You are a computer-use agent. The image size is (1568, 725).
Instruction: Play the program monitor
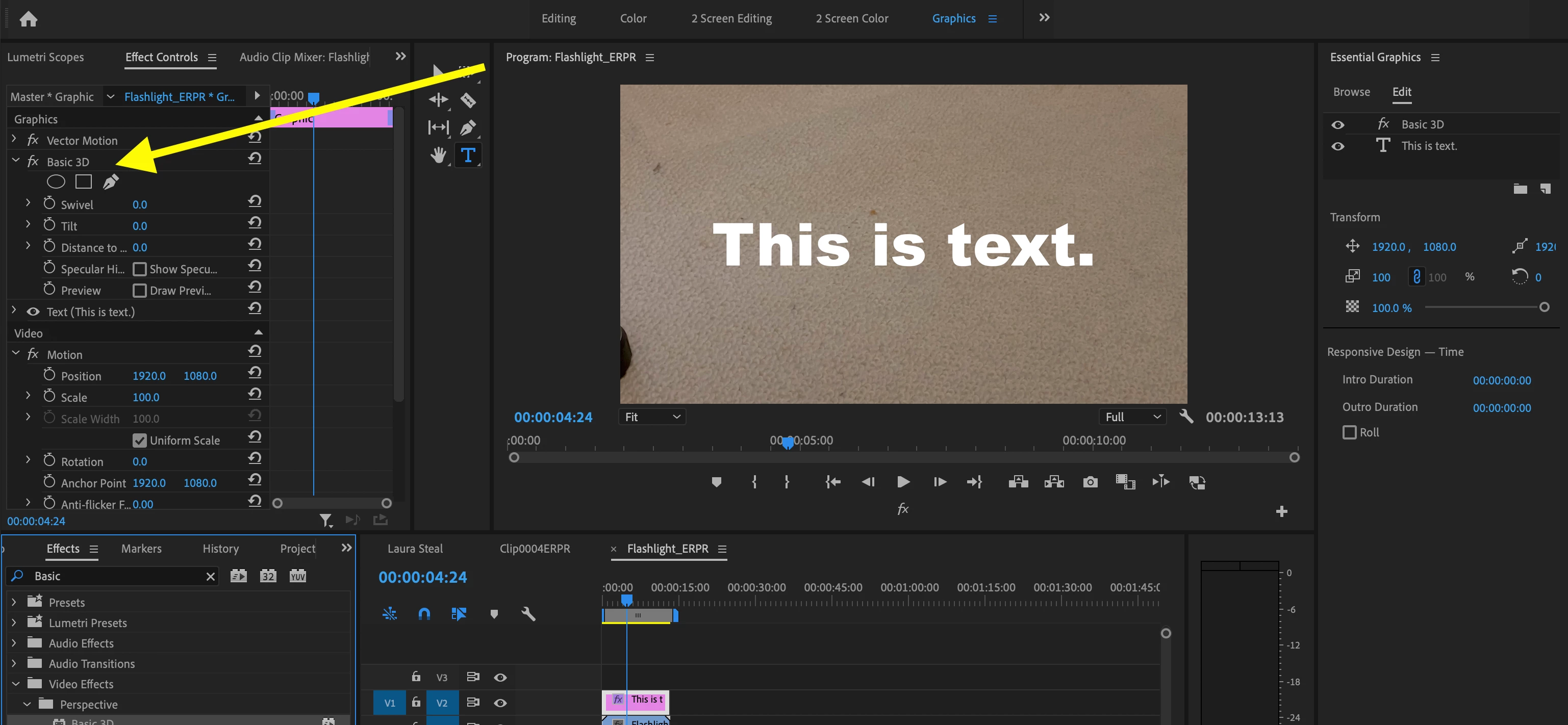click(x=903, y=482)
